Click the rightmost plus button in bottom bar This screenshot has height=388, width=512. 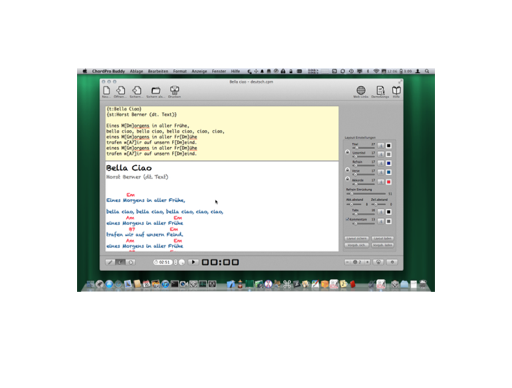[392, 262]
